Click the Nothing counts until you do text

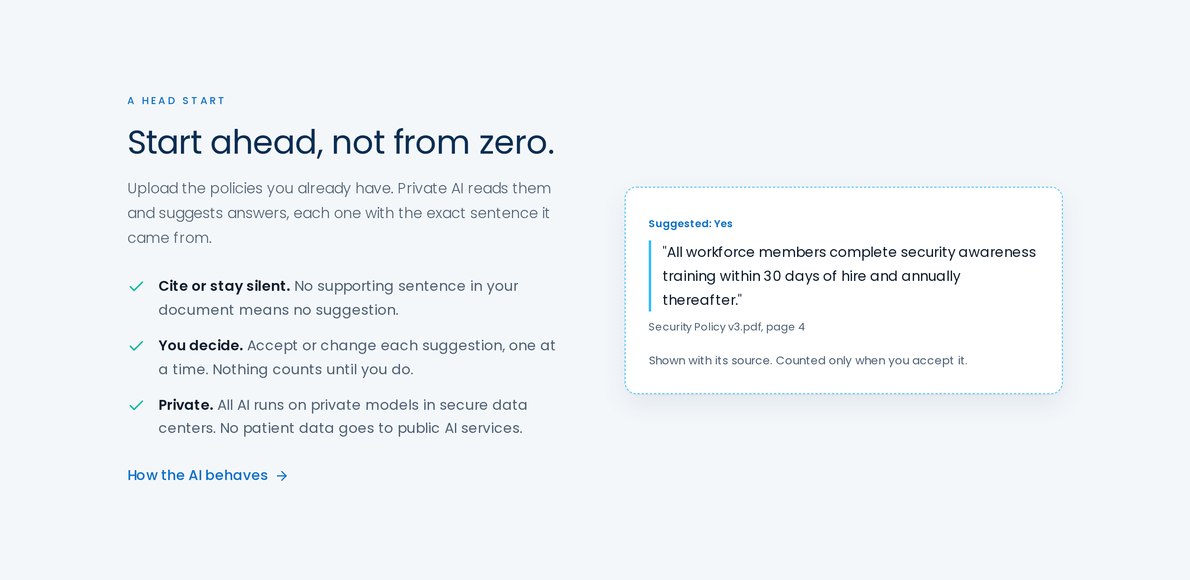click(313, 370)
